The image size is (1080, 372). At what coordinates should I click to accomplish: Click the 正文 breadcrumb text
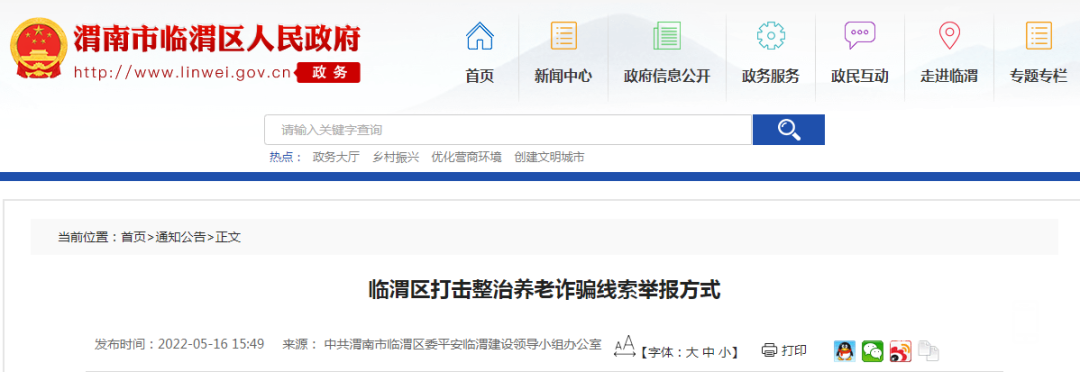coord(228,238)
